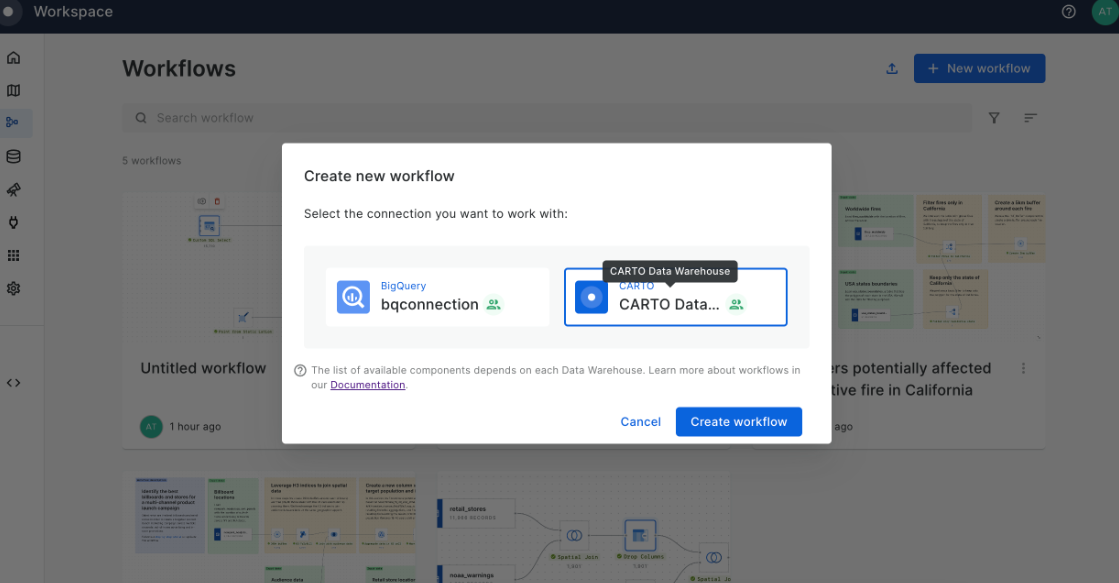Focus the Search workflow field
The height and width of the screenshot is (583, 1119).
click(x=547, y=118)
